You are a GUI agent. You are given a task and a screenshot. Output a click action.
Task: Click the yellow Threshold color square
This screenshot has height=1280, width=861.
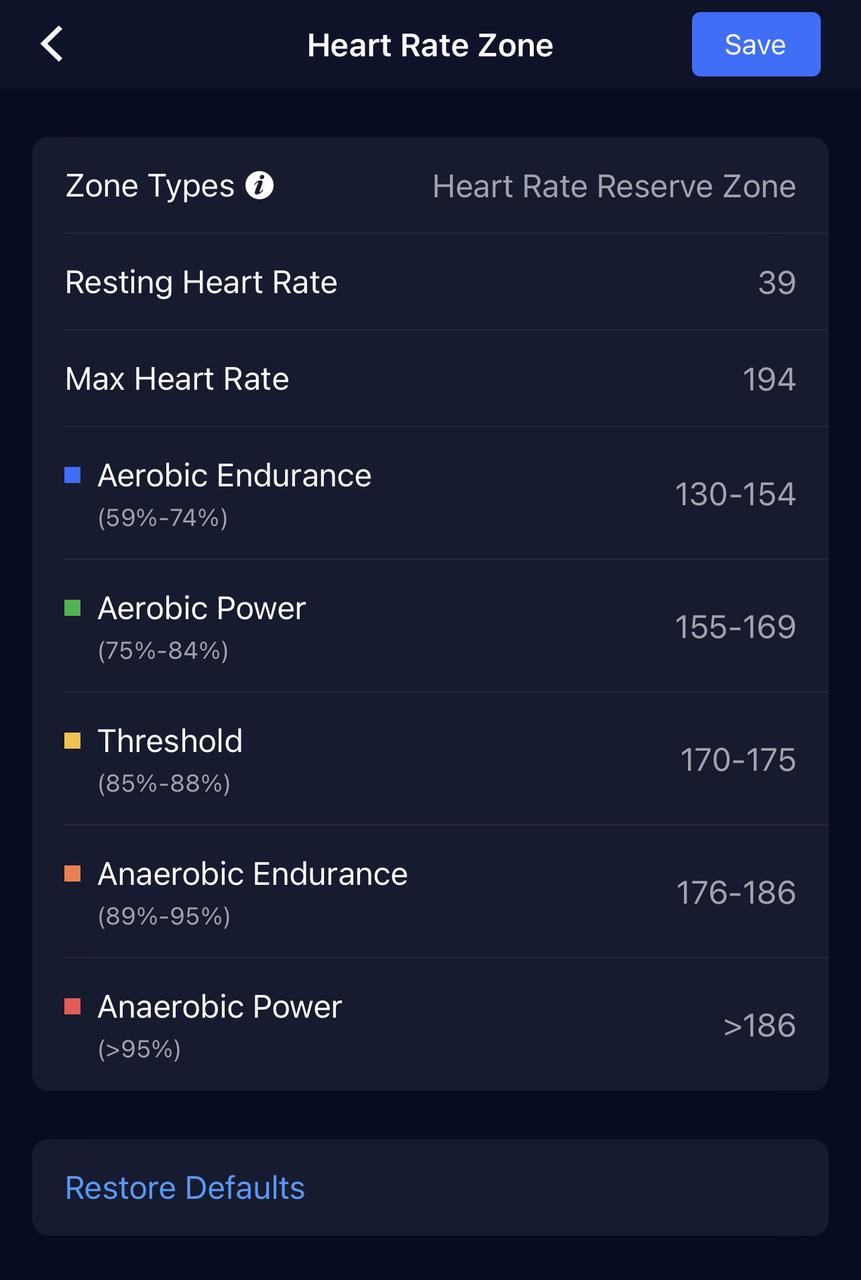pos(72,741)
